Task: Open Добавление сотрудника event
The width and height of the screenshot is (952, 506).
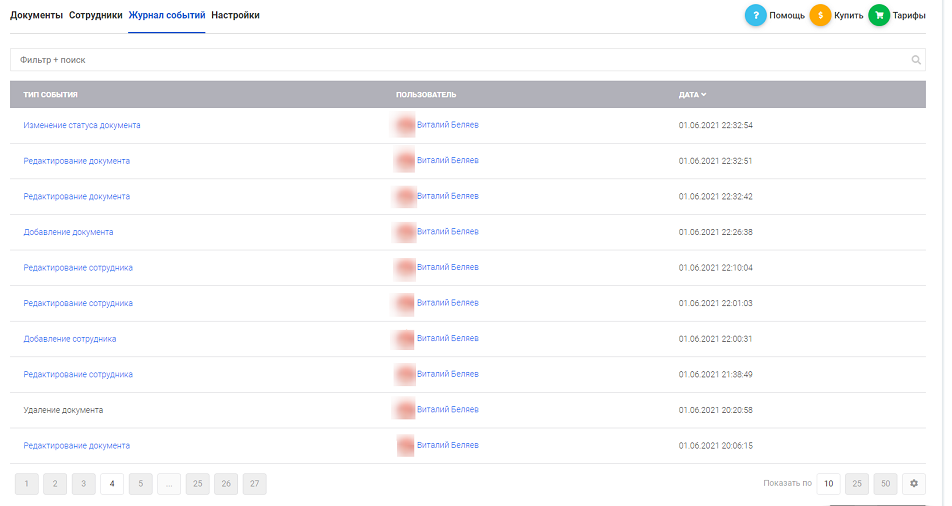Action: 70,339
